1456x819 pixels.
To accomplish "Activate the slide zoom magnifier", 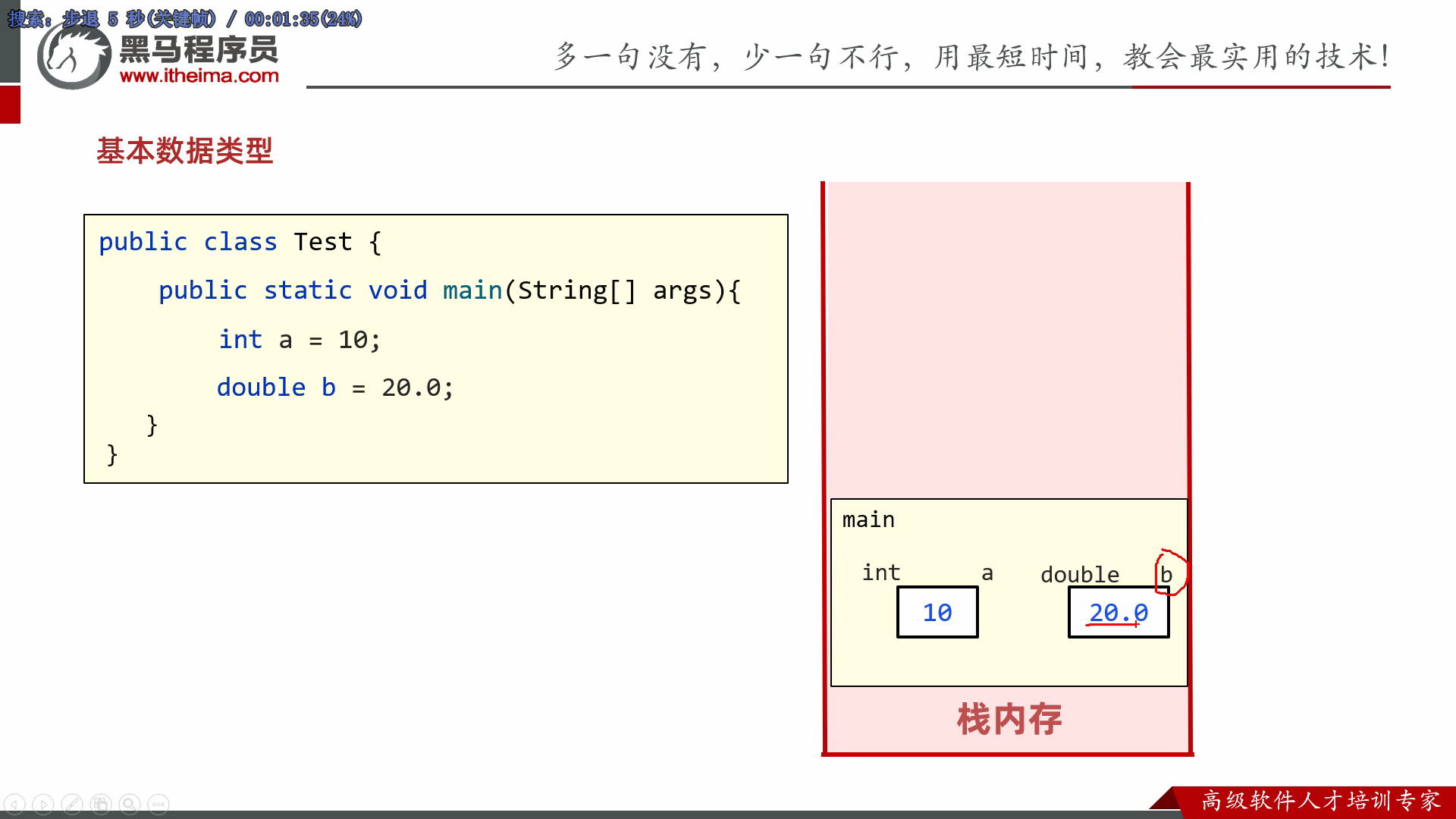I will 130,804.
